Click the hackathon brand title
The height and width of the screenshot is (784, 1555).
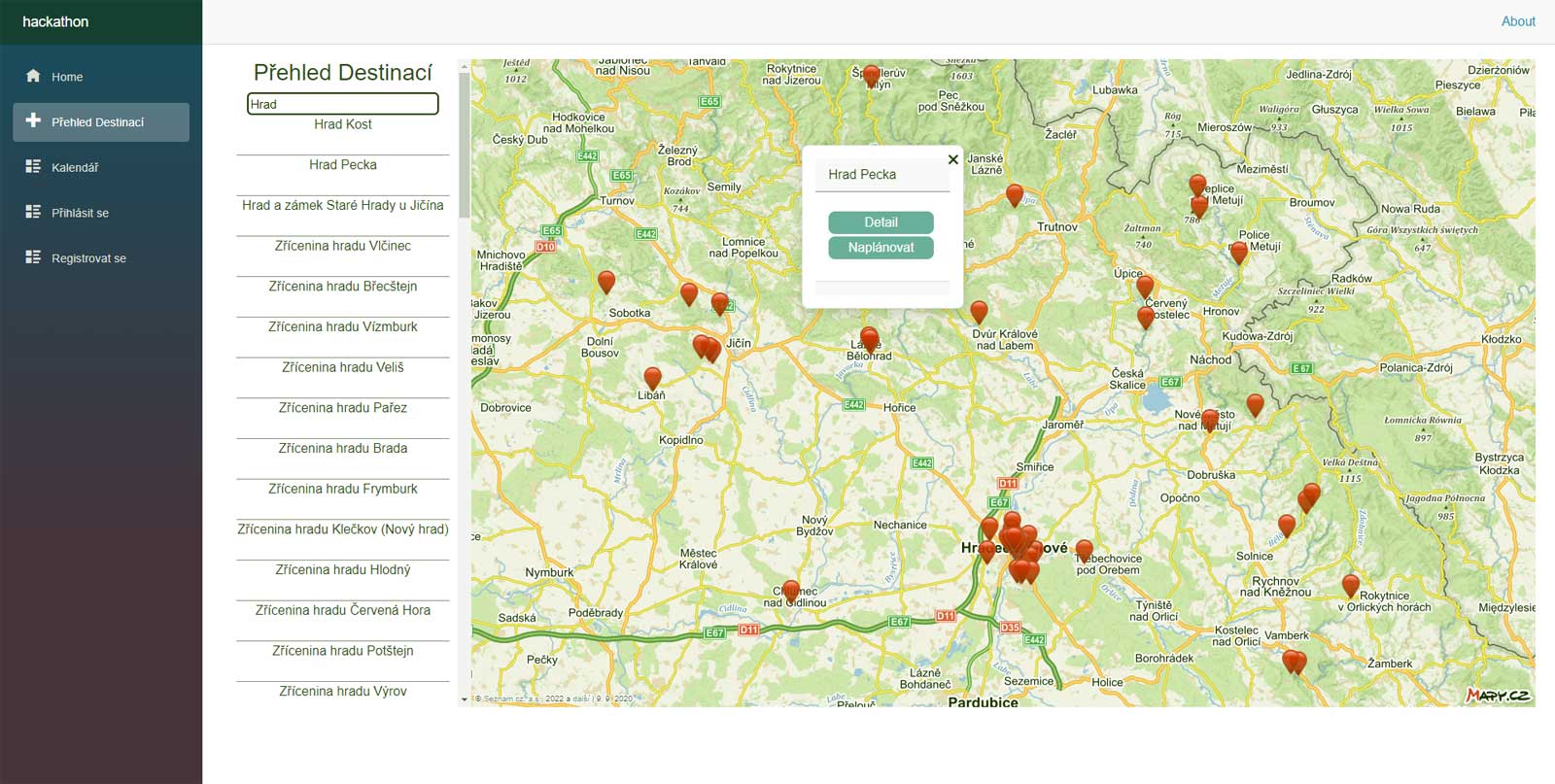(x=55, y=21)
